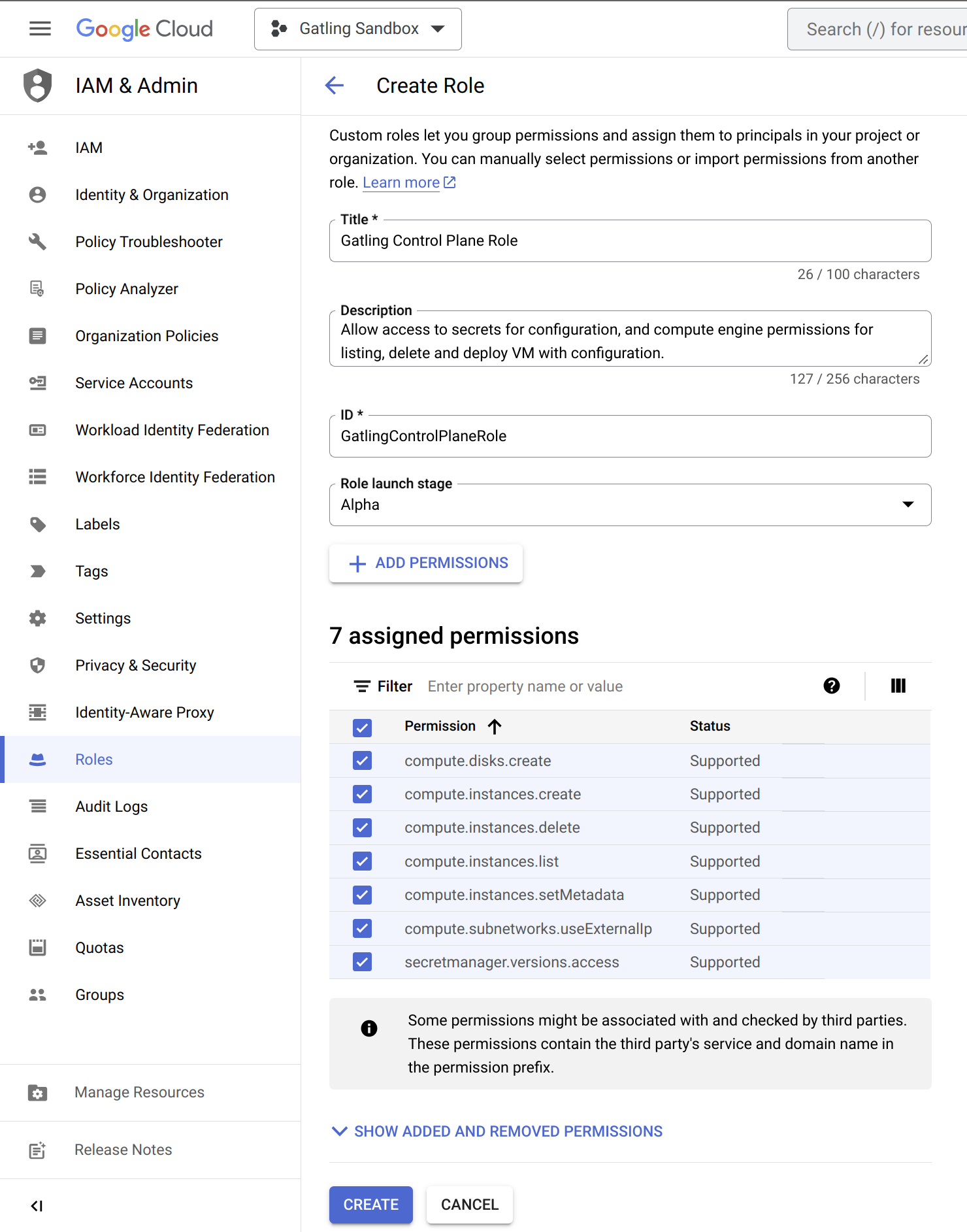Open Organization Policies from the sidebar

click(x=146, y=336)
